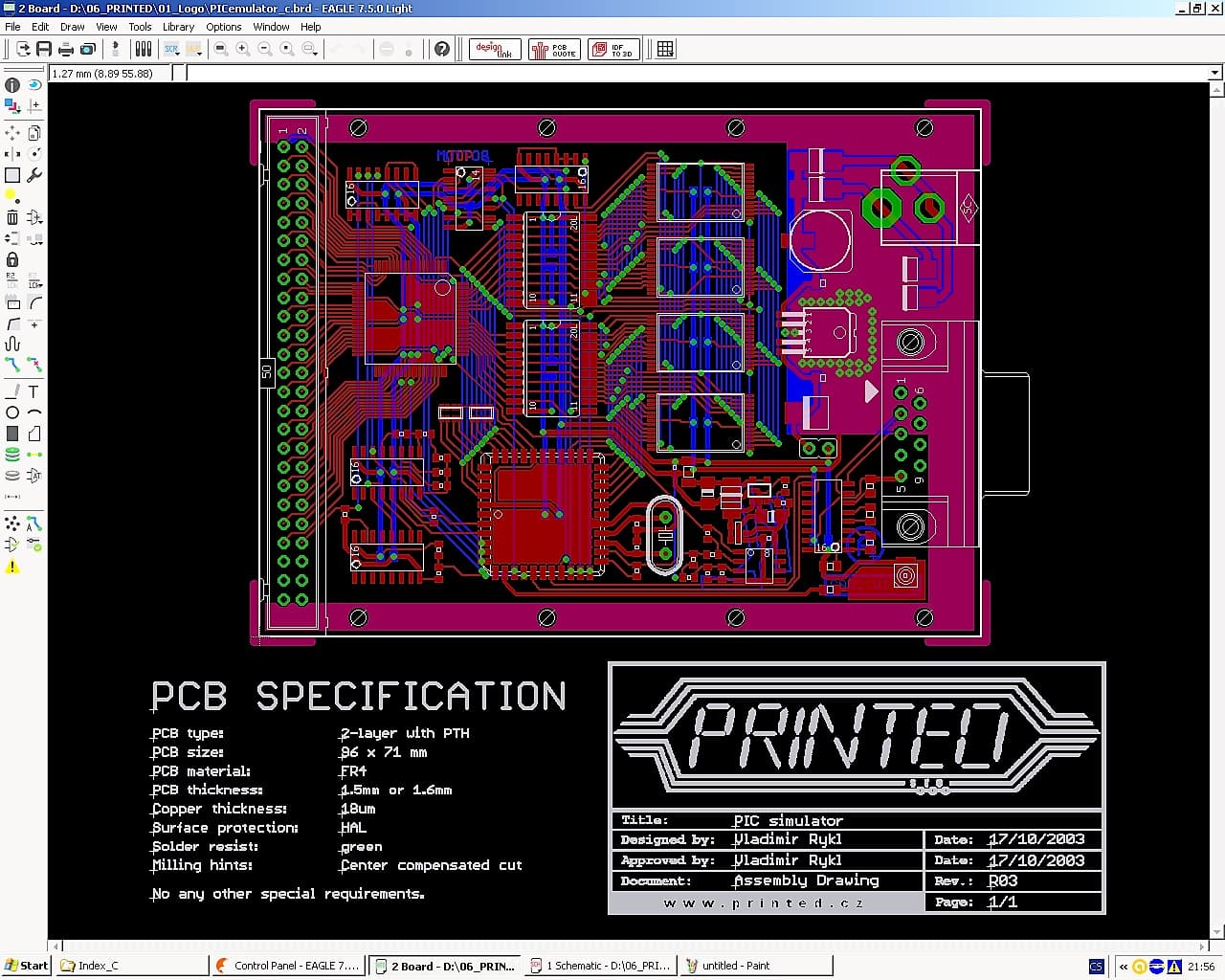Click the Windows Start button
Viewport: 1225px width, 980px height.
pos(27,966)
